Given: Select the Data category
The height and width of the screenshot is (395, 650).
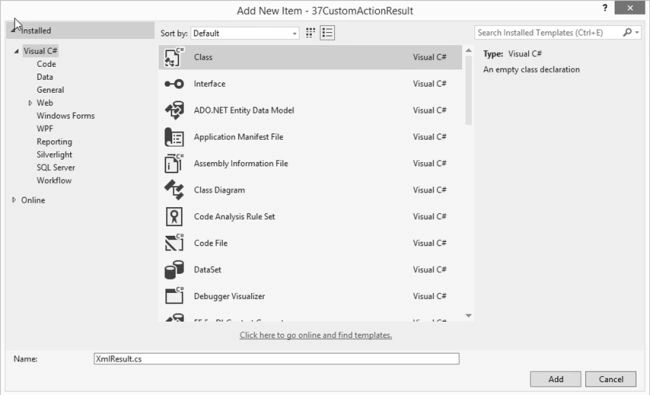Looking at the screenshot, I should click(x=44, y=77).
